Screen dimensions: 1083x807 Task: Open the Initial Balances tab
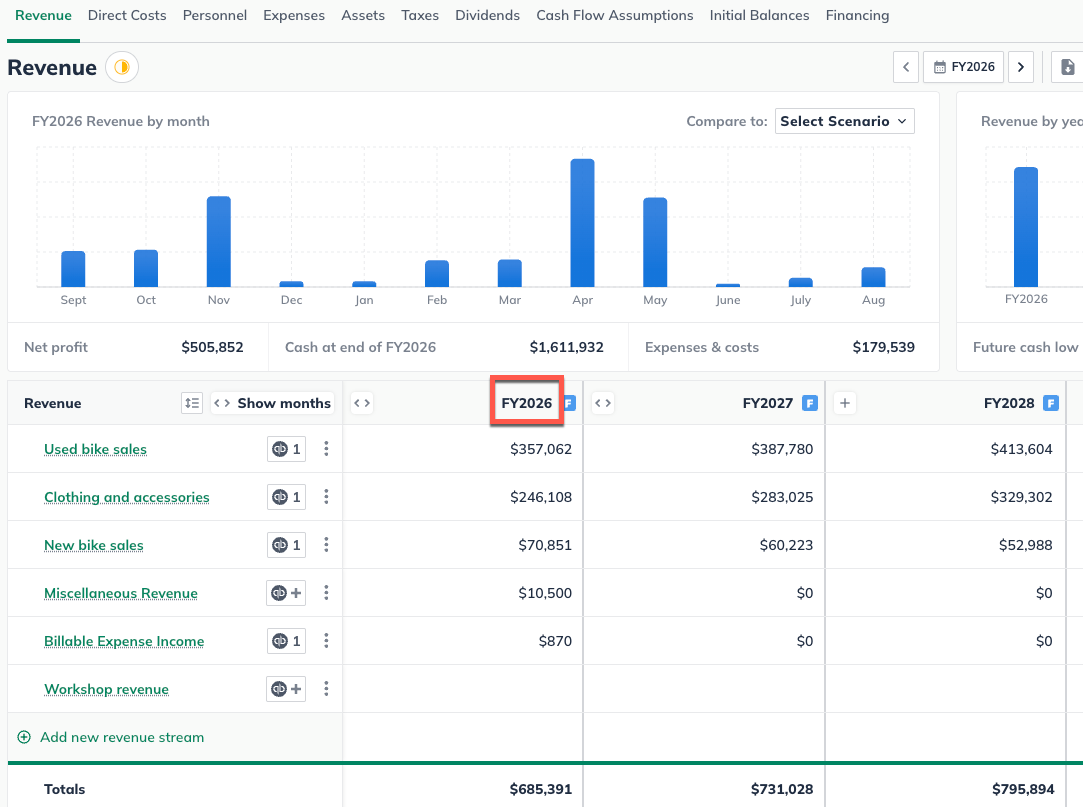[x=759, y=15]
